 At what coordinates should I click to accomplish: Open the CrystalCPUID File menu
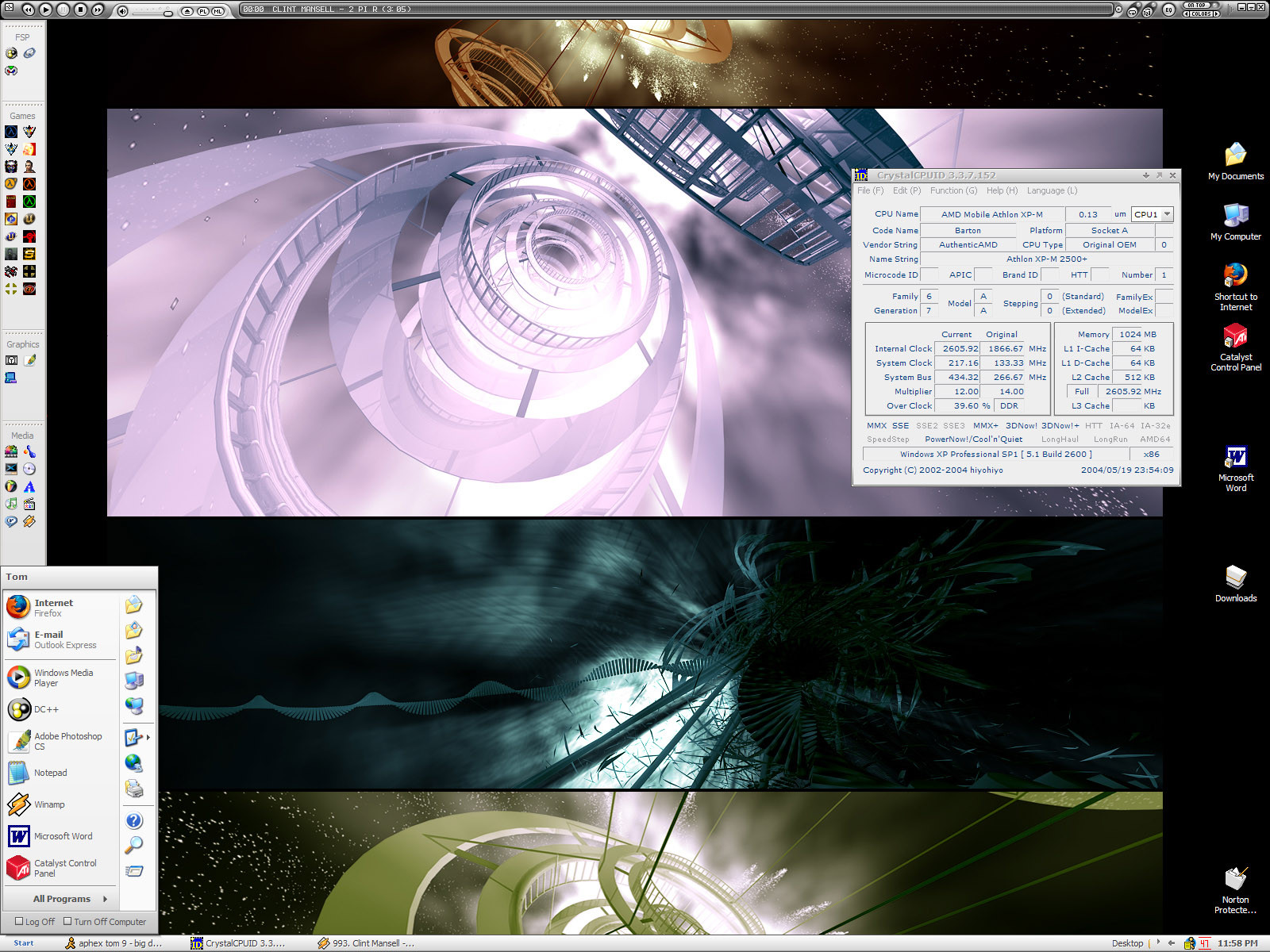click(x=870, y=190)
